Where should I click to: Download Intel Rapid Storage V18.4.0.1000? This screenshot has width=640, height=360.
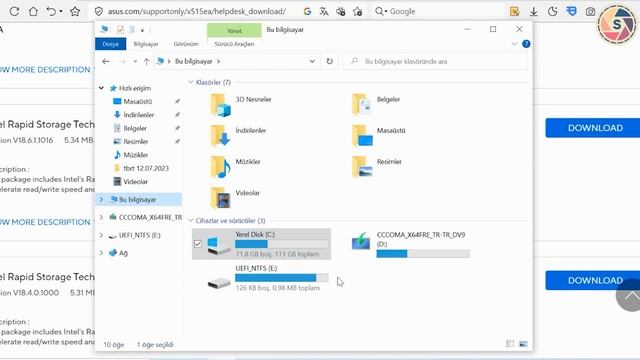coord(593,280)
